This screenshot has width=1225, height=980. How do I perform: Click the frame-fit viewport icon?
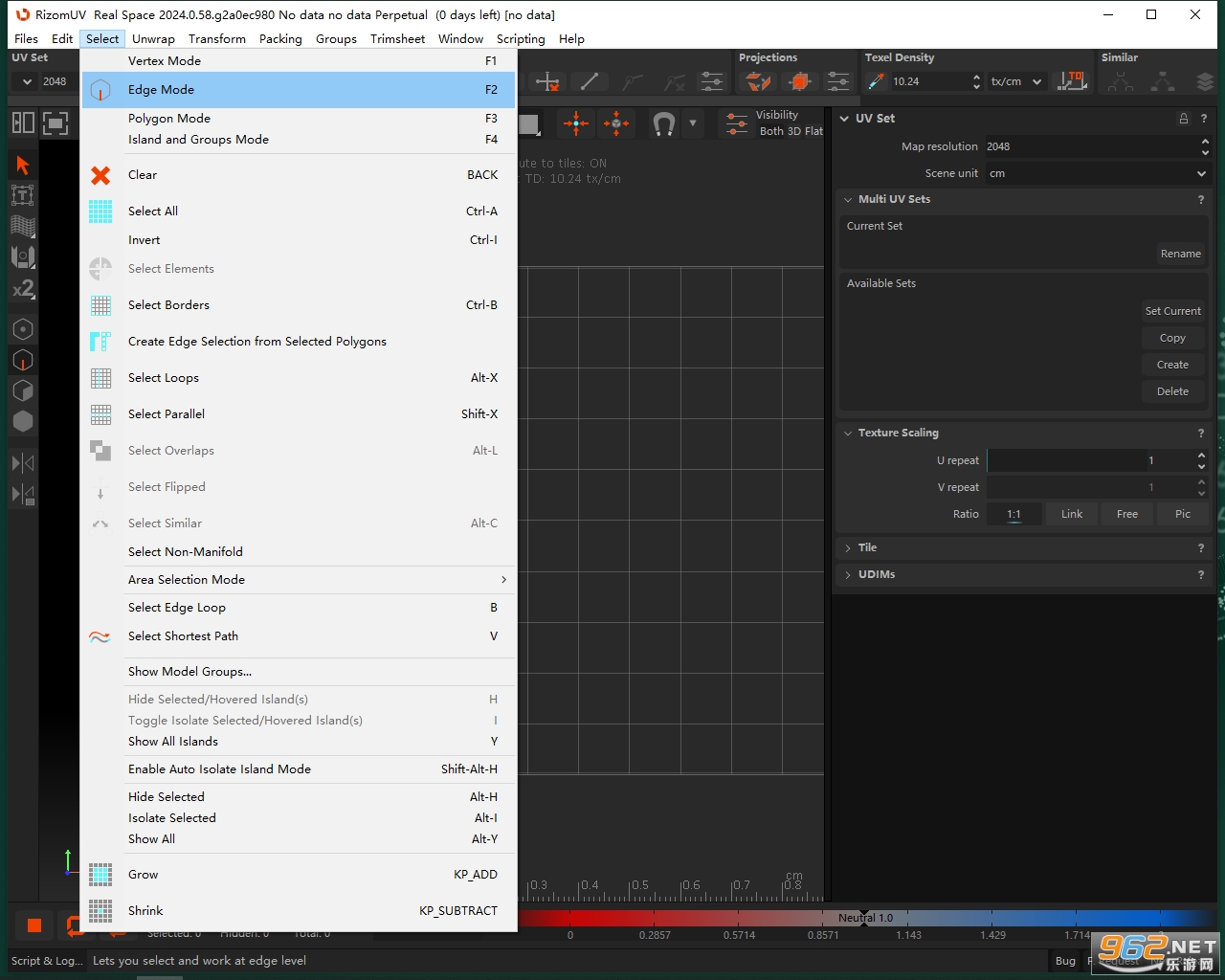point(56,122)
